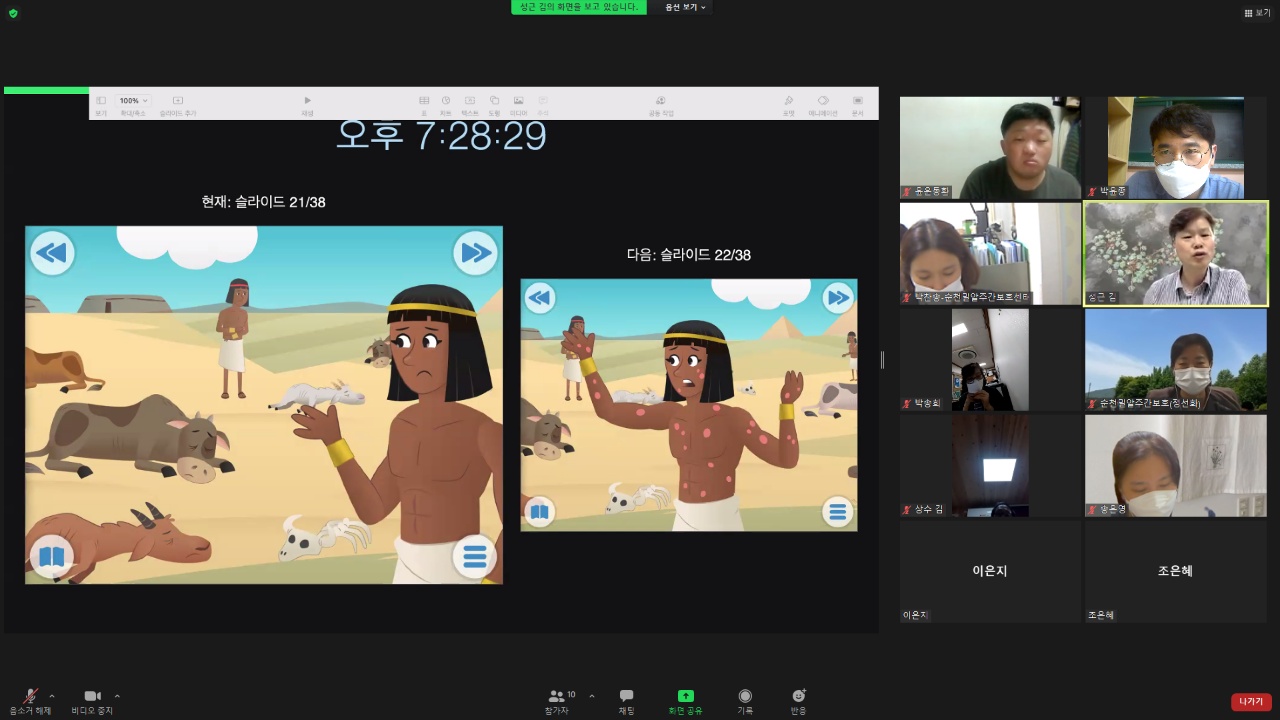Expand participants options arrow beside 참가자

point(591,696)
